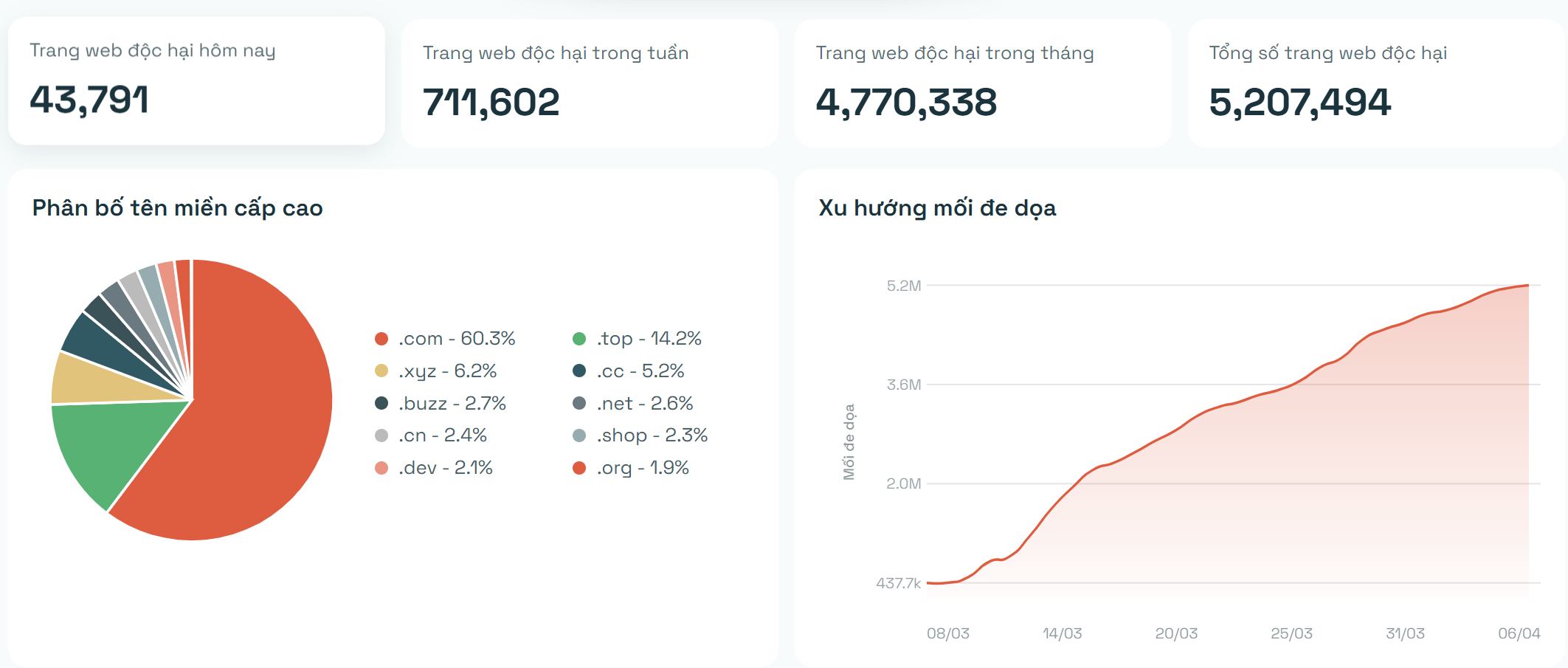Screen dimensions: 1568x668
Task: Click the .com legend color dot
Action: coord(381,339)
